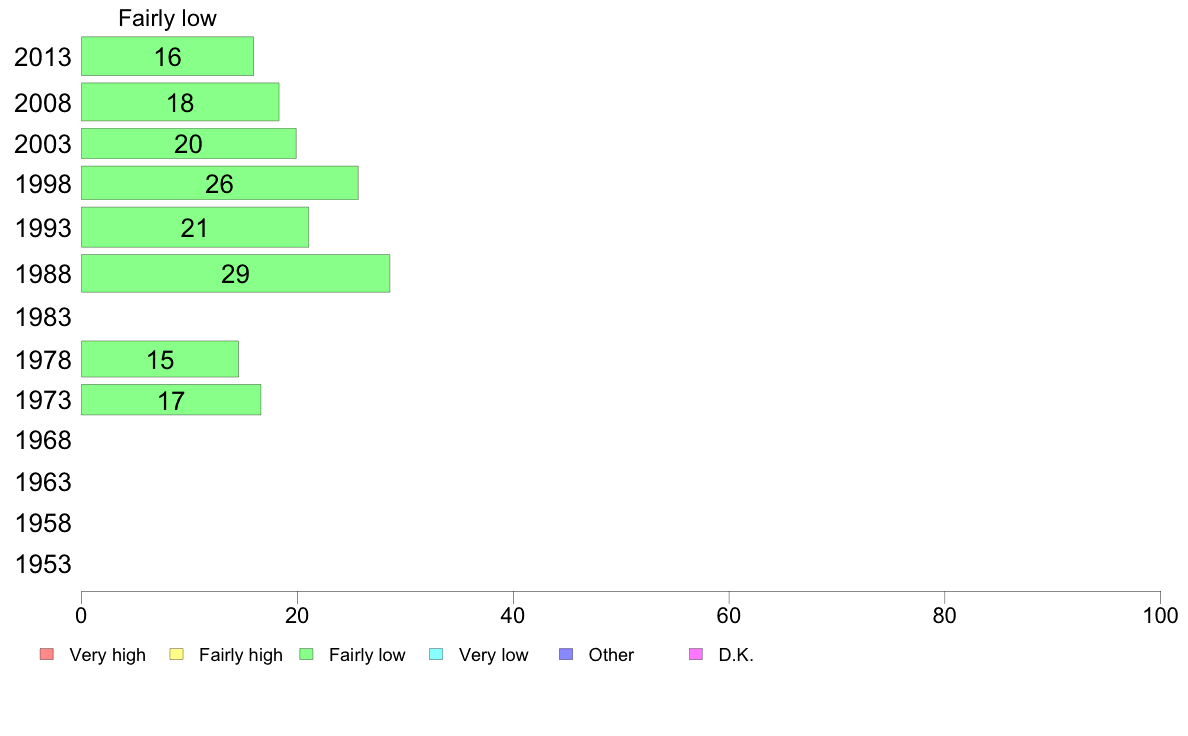The width and height of the screenshot is (1188, 736).
Task: Click the green Fairly low legend swatch
Action: [x=306, y=654]
